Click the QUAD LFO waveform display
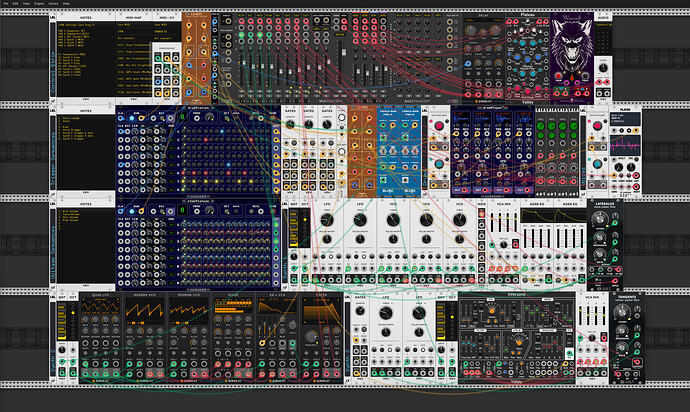Image resolution: width=690 pixels, height=412 pixels. [100, 305]
